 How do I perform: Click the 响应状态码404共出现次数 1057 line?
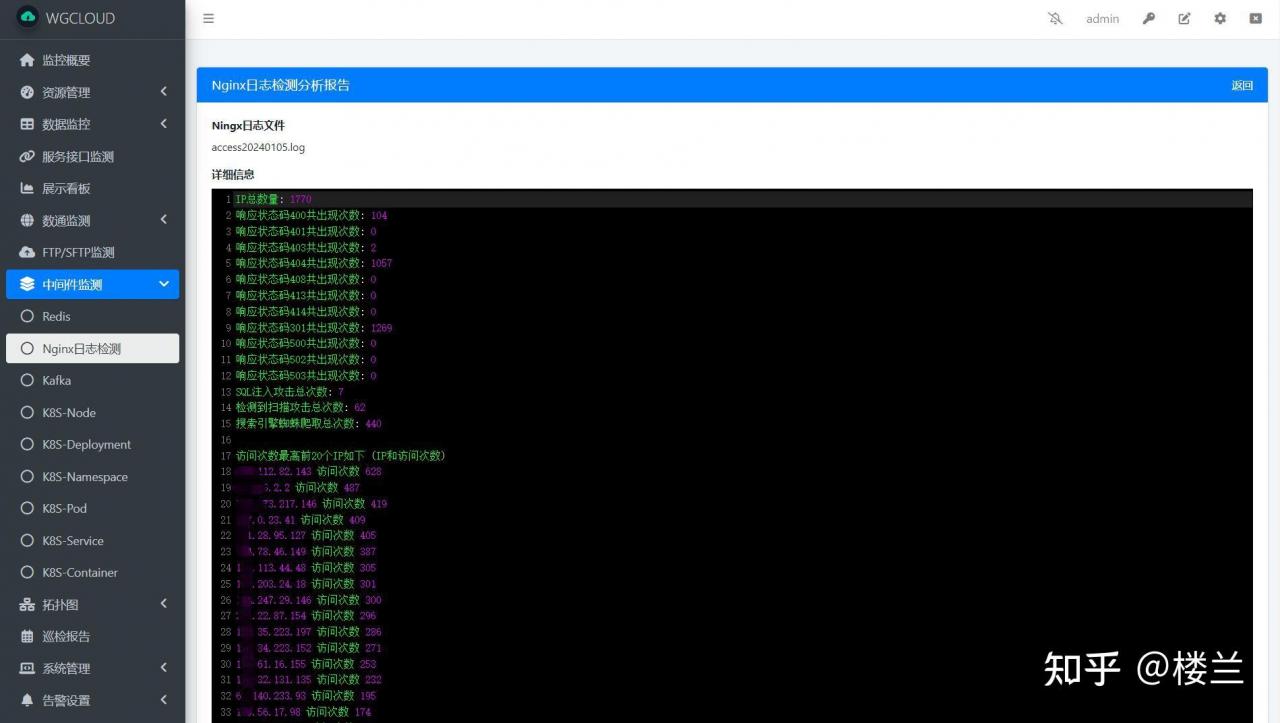click(x=314, y=263)
